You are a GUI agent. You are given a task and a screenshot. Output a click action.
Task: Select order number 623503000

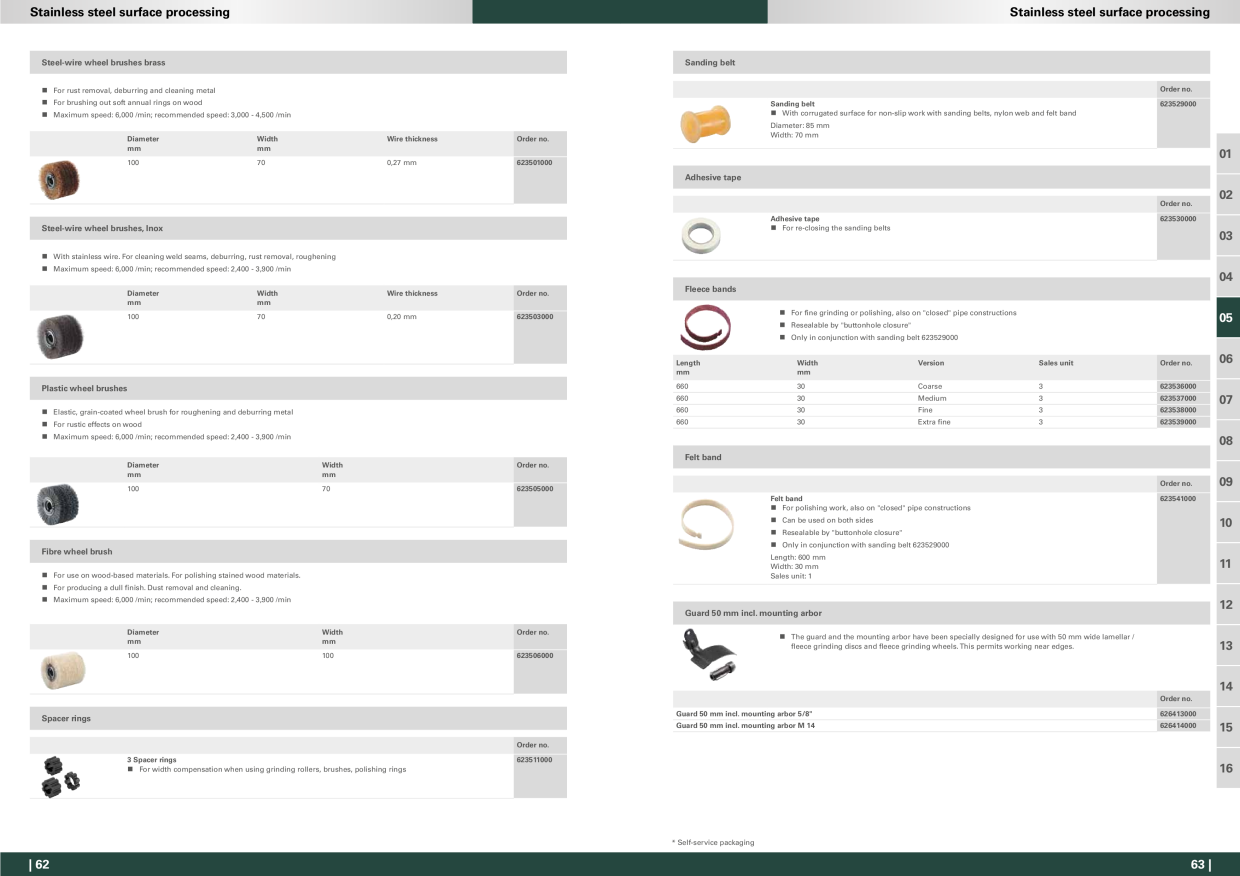point(534,316)
